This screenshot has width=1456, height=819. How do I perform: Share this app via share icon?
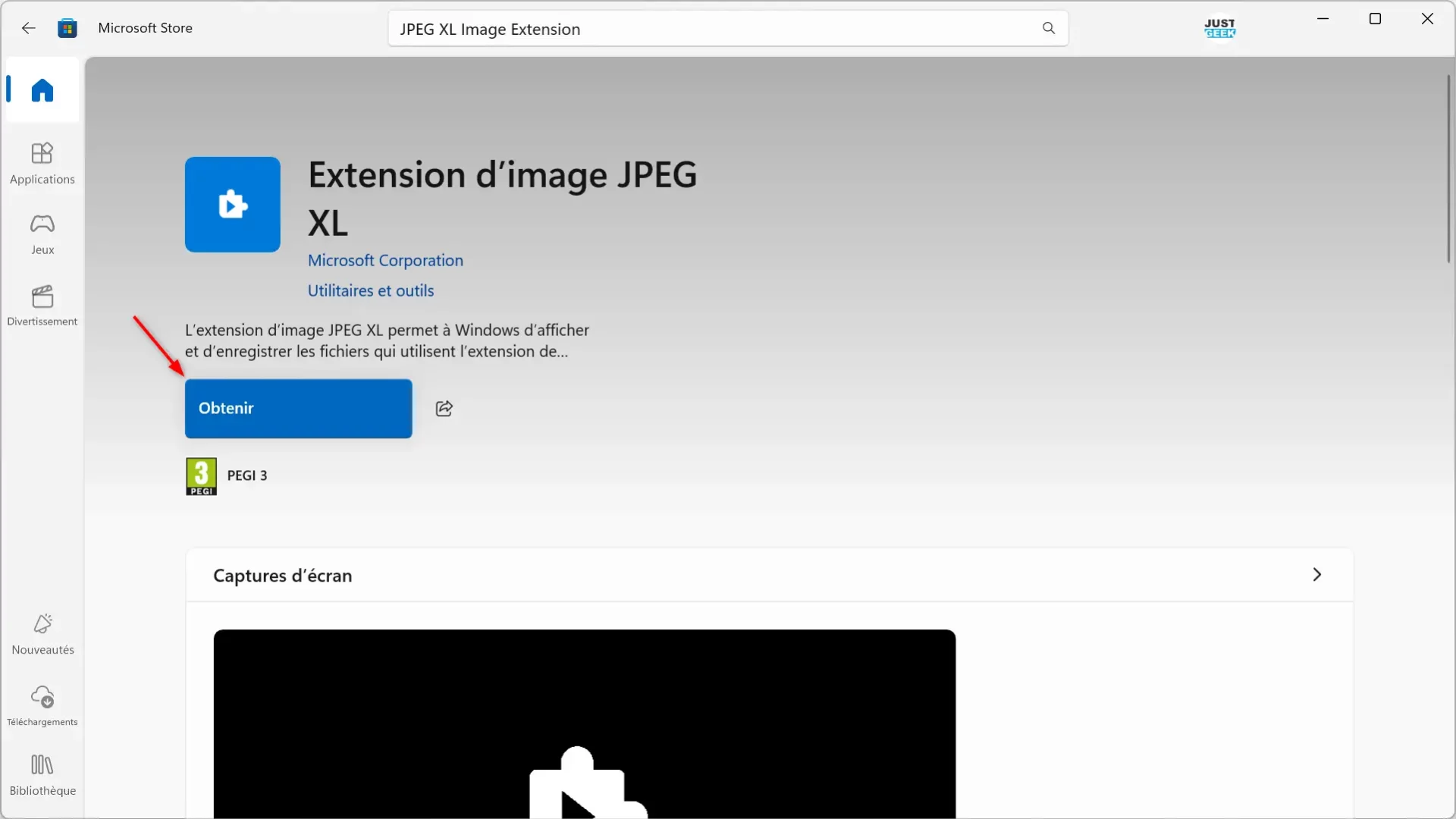pos(444,409)
